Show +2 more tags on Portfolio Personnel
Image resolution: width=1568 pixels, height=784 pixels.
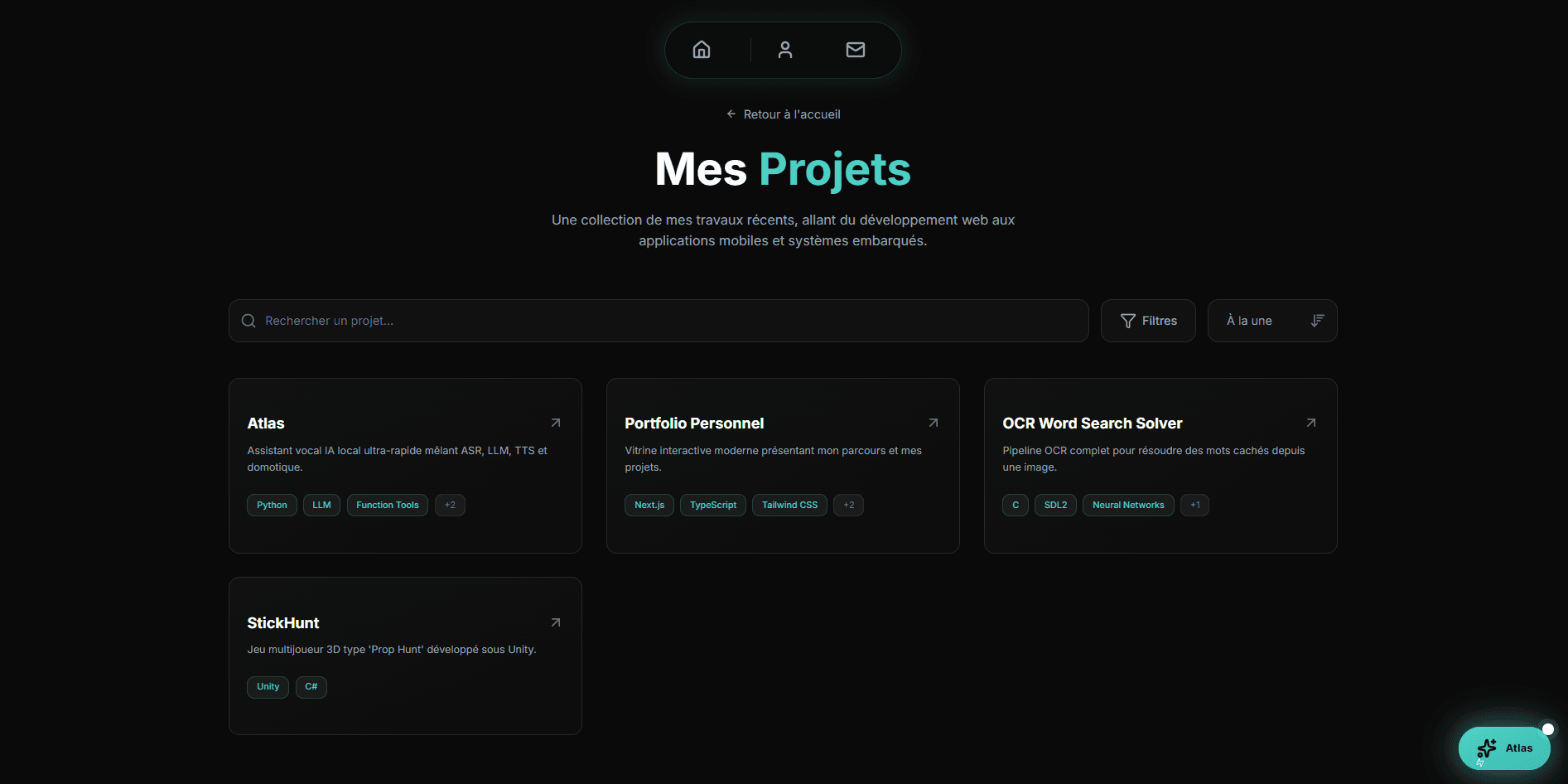[848, 505]
